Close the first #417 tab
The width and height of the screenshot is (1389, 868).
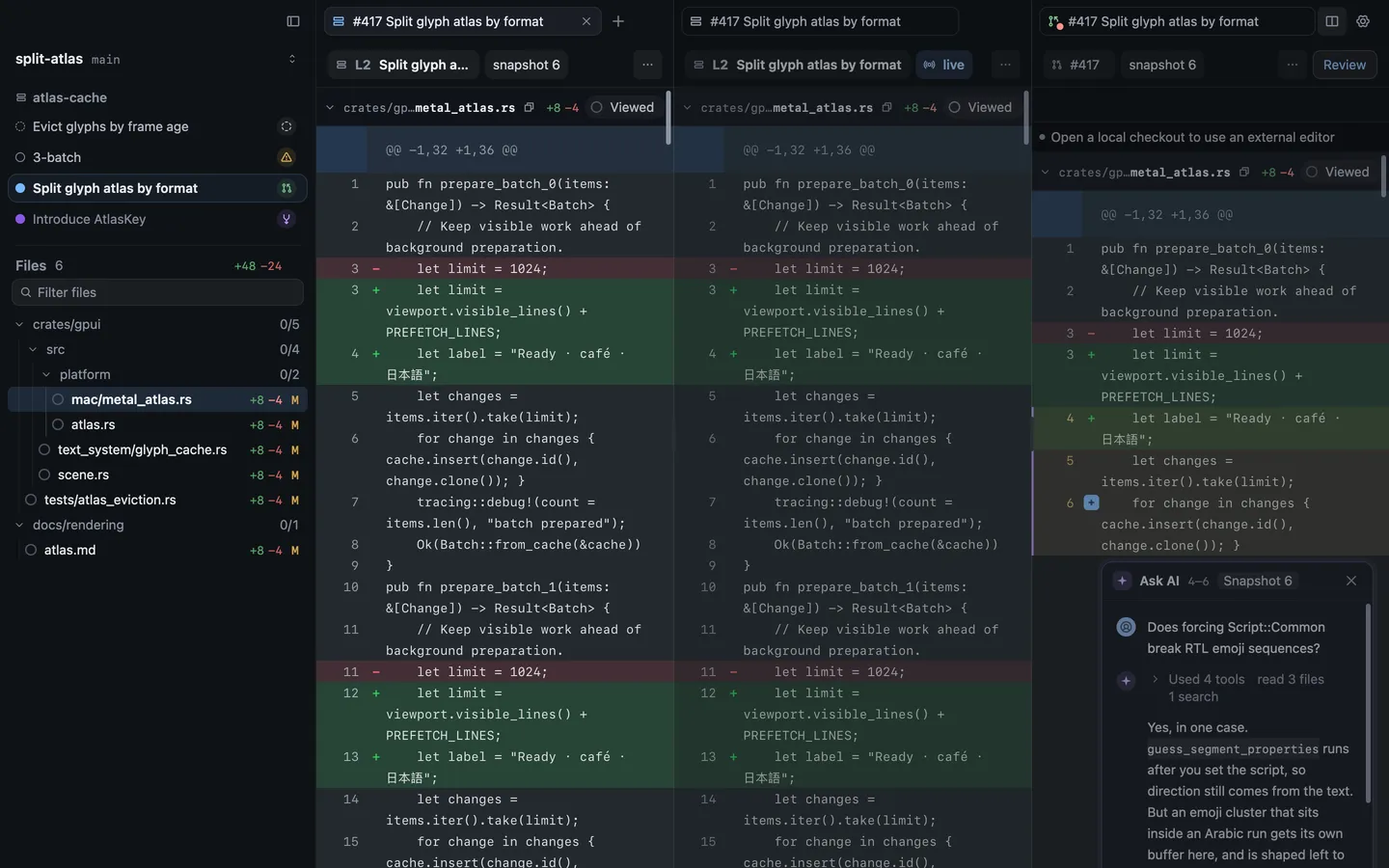pyautogui.click(x=586, y=21)
